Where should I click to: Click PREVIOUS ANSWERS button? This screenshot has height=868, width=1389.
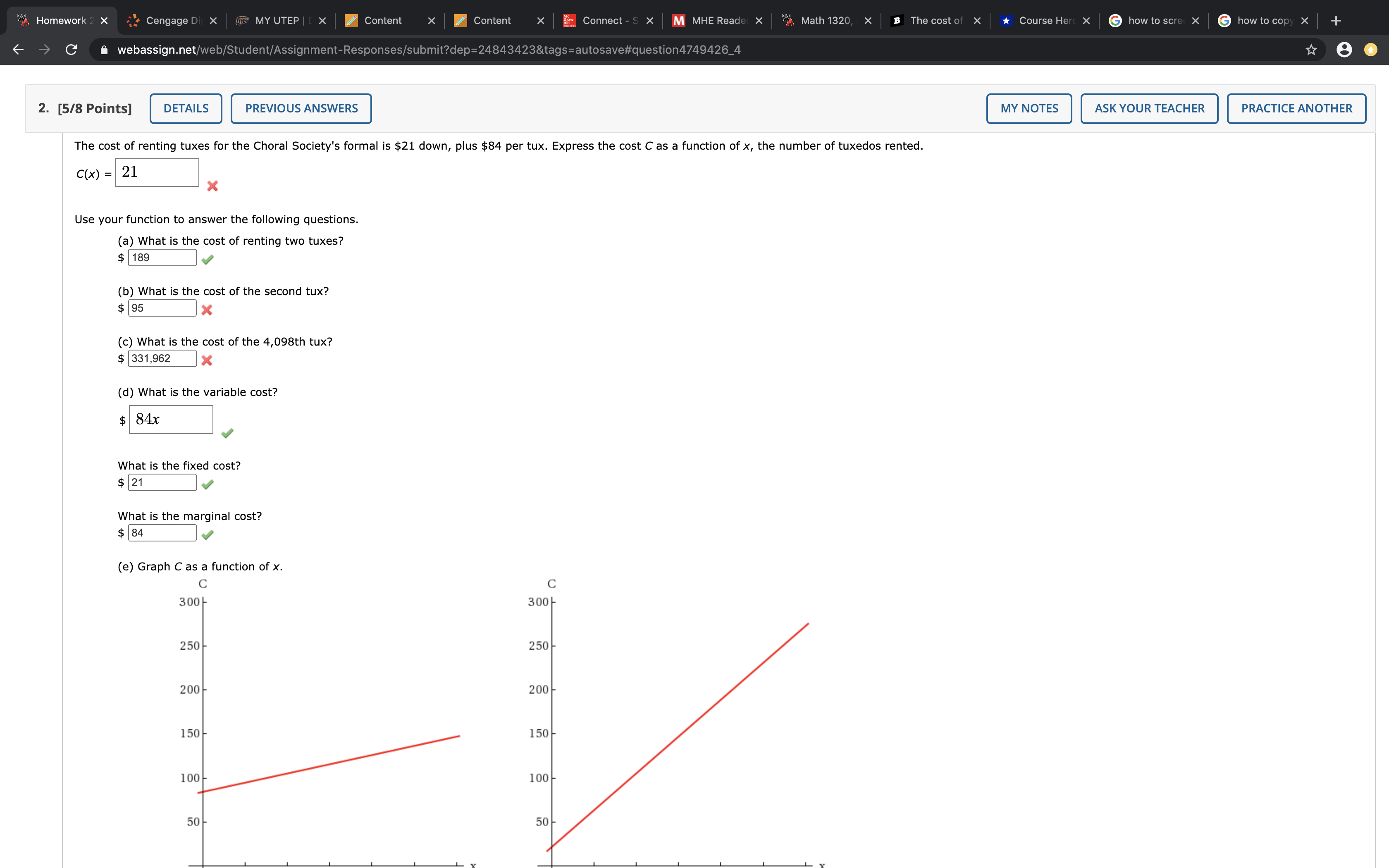[x=301, y=108]
